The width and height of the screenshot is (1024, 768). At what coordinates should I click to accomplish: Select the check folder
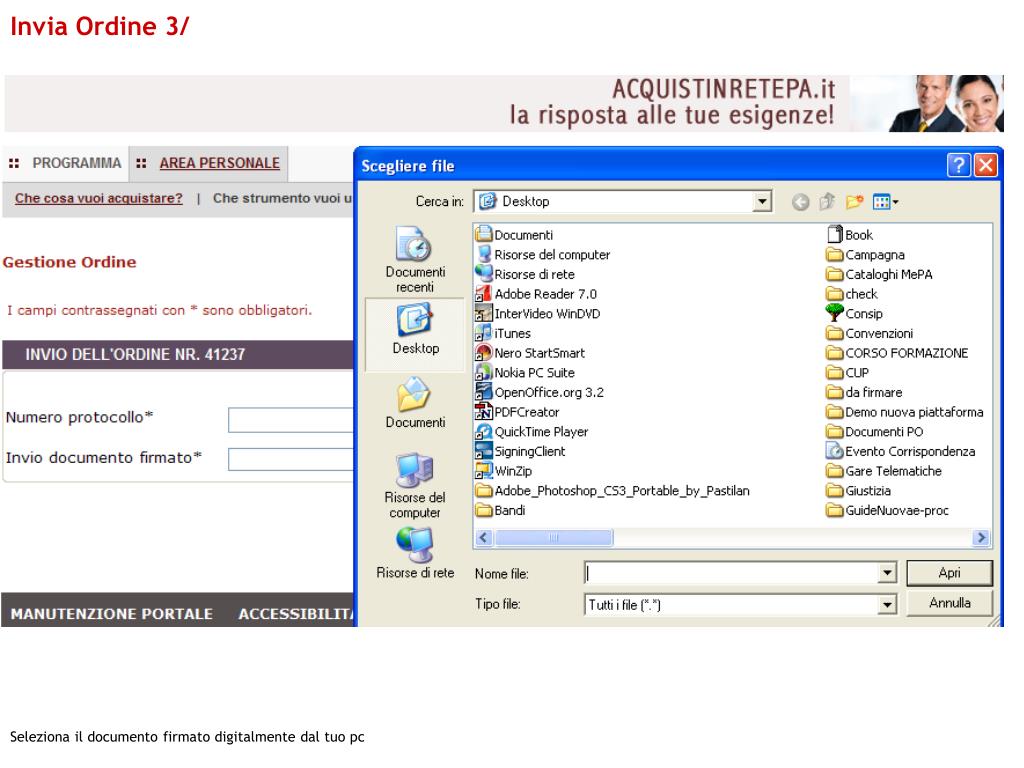coord(852,294)
